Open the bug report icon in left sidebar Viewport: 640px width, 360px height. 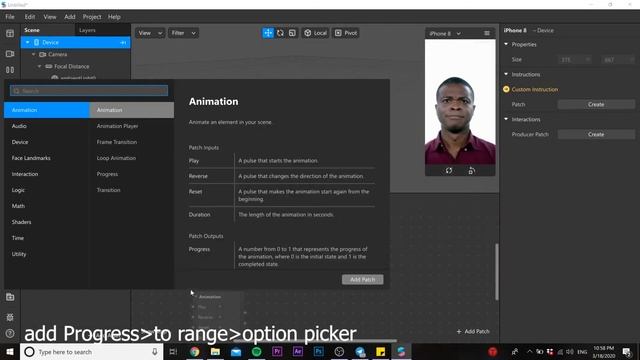point(10,317)
